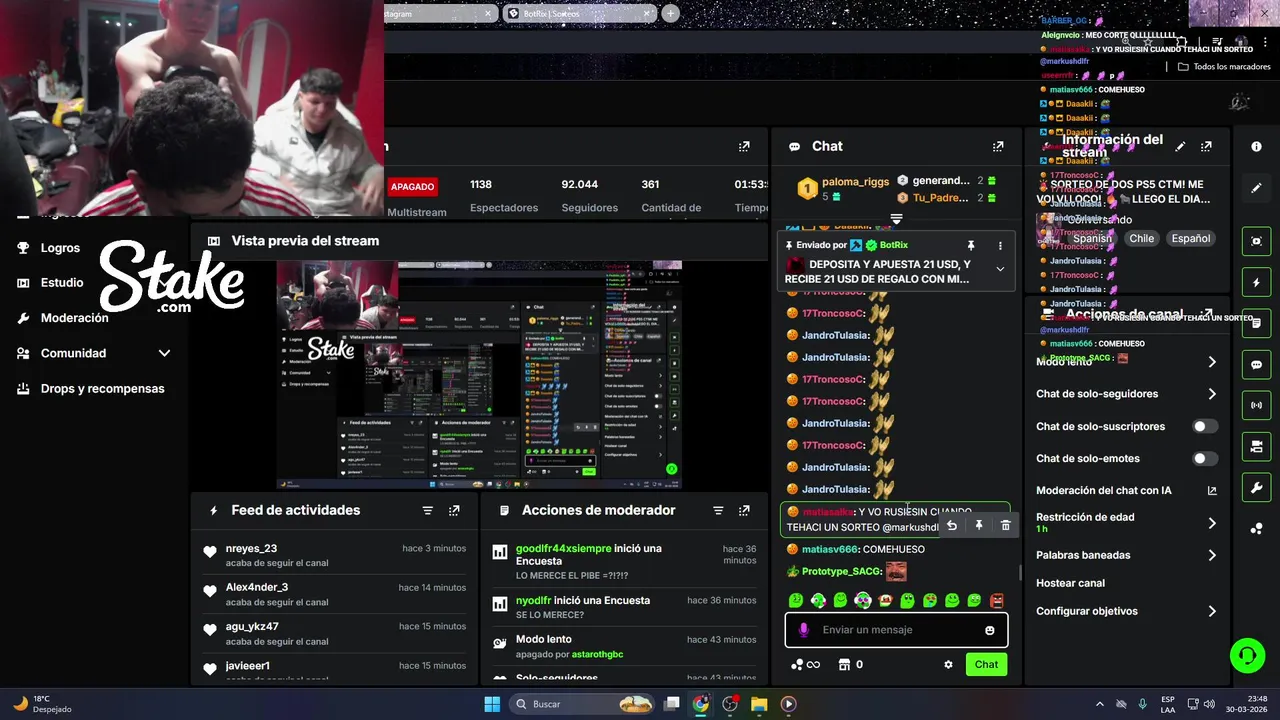Open a new browser tab
The height and width of the screenshot is (720, 1280).
click(x=670, y=13)
